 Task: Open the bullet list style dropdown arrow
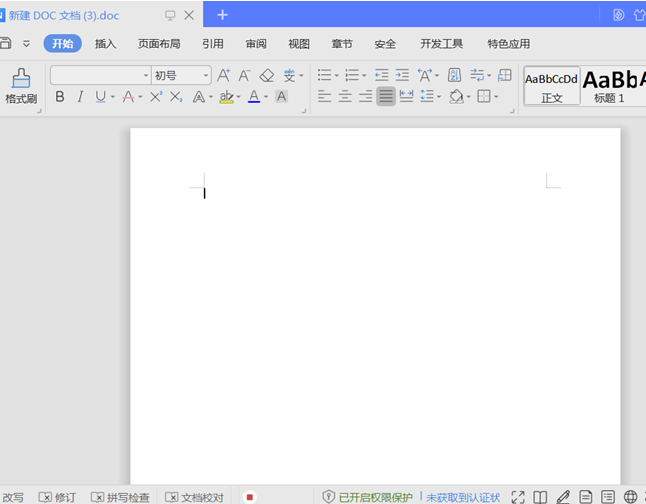click(337, 75)
